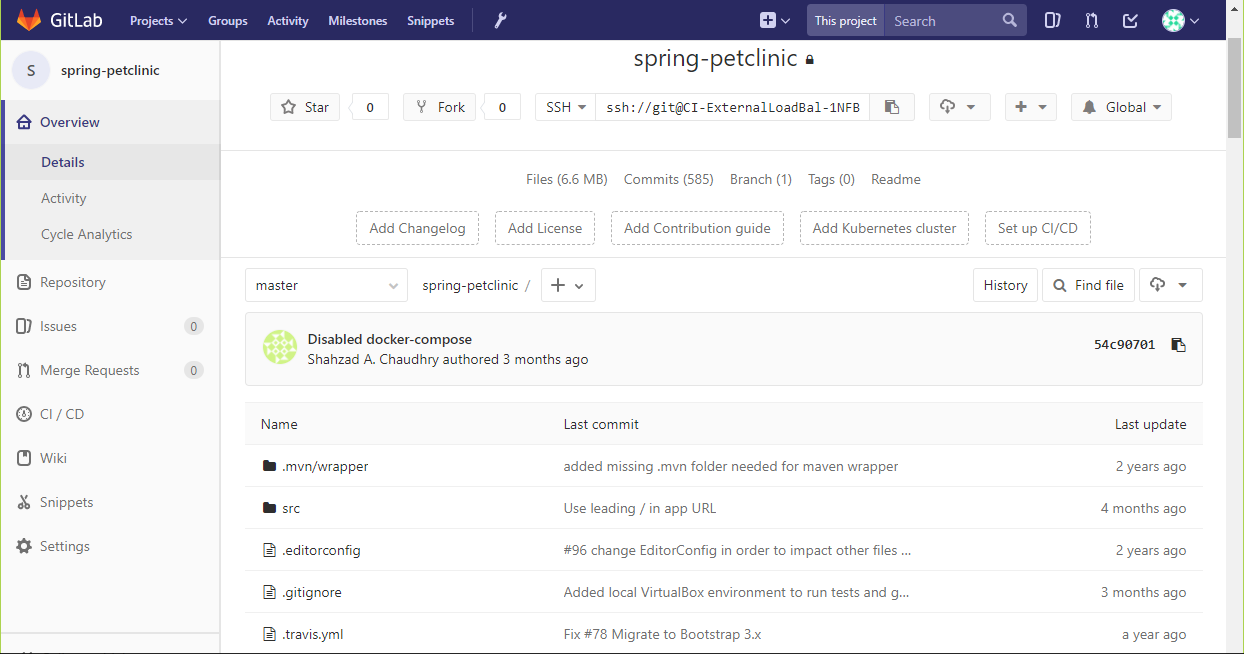The image size is (1244, 654).
Task: Open the src folder
Action: pos(291,508)
